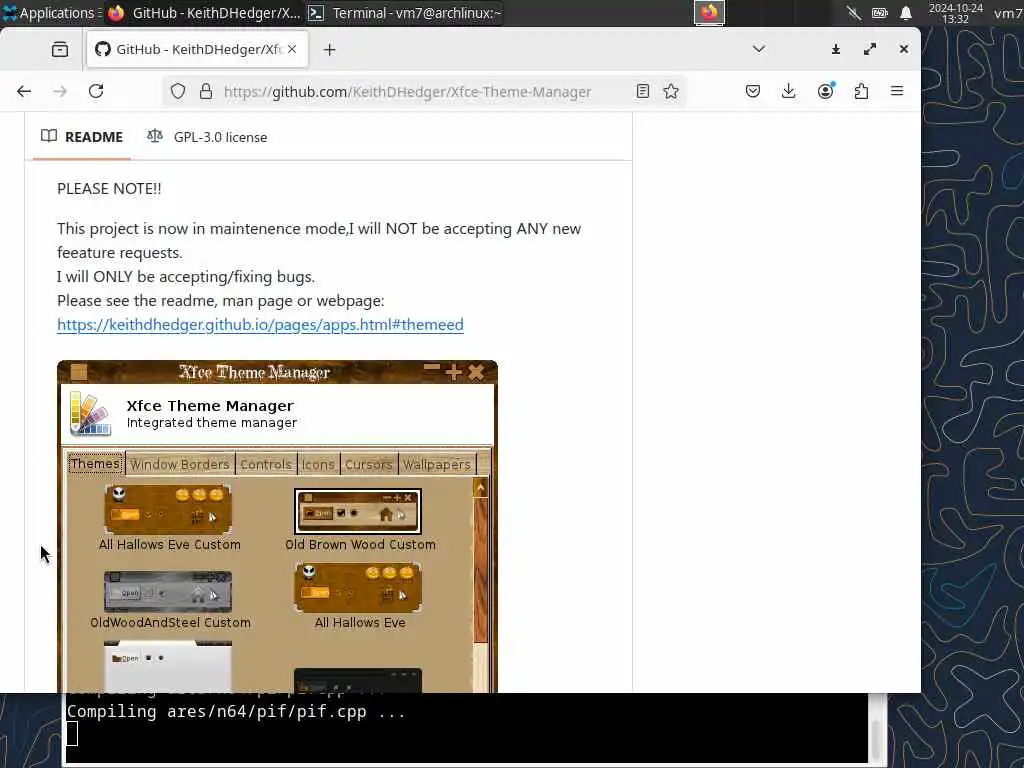Image resolution: width=1024 pixels, height=768 pixels.
Task: Click the Controls tab in the screenshot
Action: pos(266,464)
